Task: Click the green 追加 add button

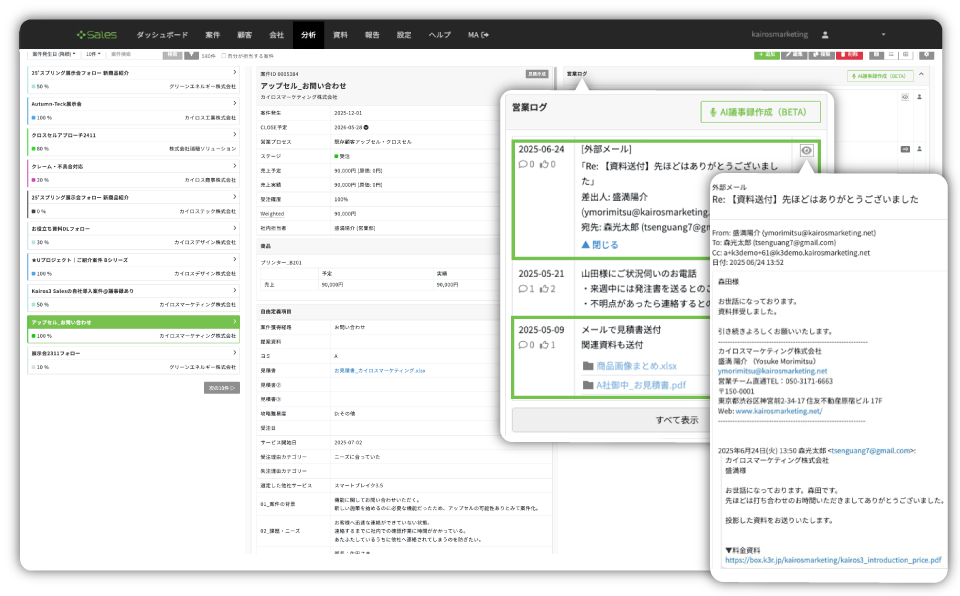Action: (x=766, y=54)
